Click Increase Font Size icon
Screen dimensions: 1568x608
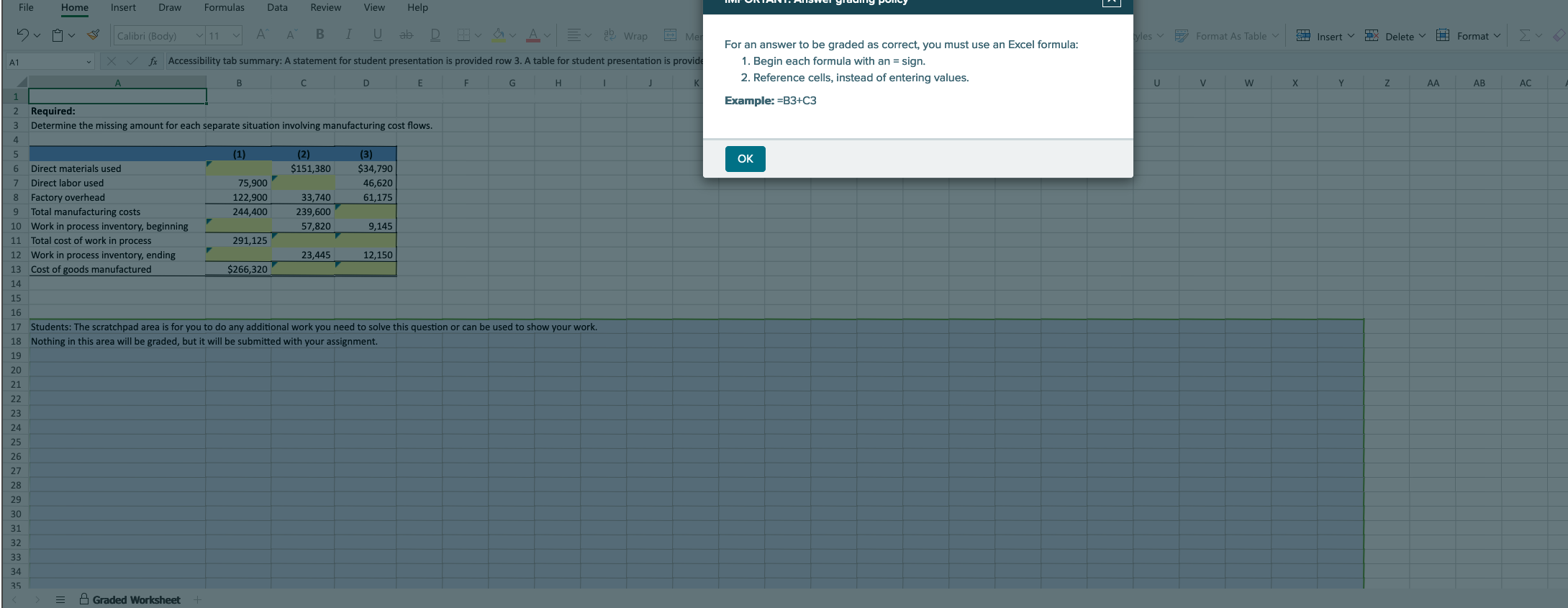[x=262, y=35]
